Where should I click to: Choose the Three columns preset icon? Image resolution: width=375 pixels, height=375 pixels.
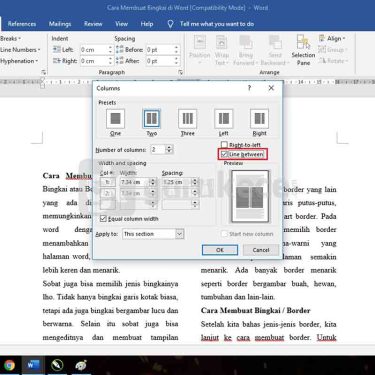pyautogui.click(x=188, y=119)
